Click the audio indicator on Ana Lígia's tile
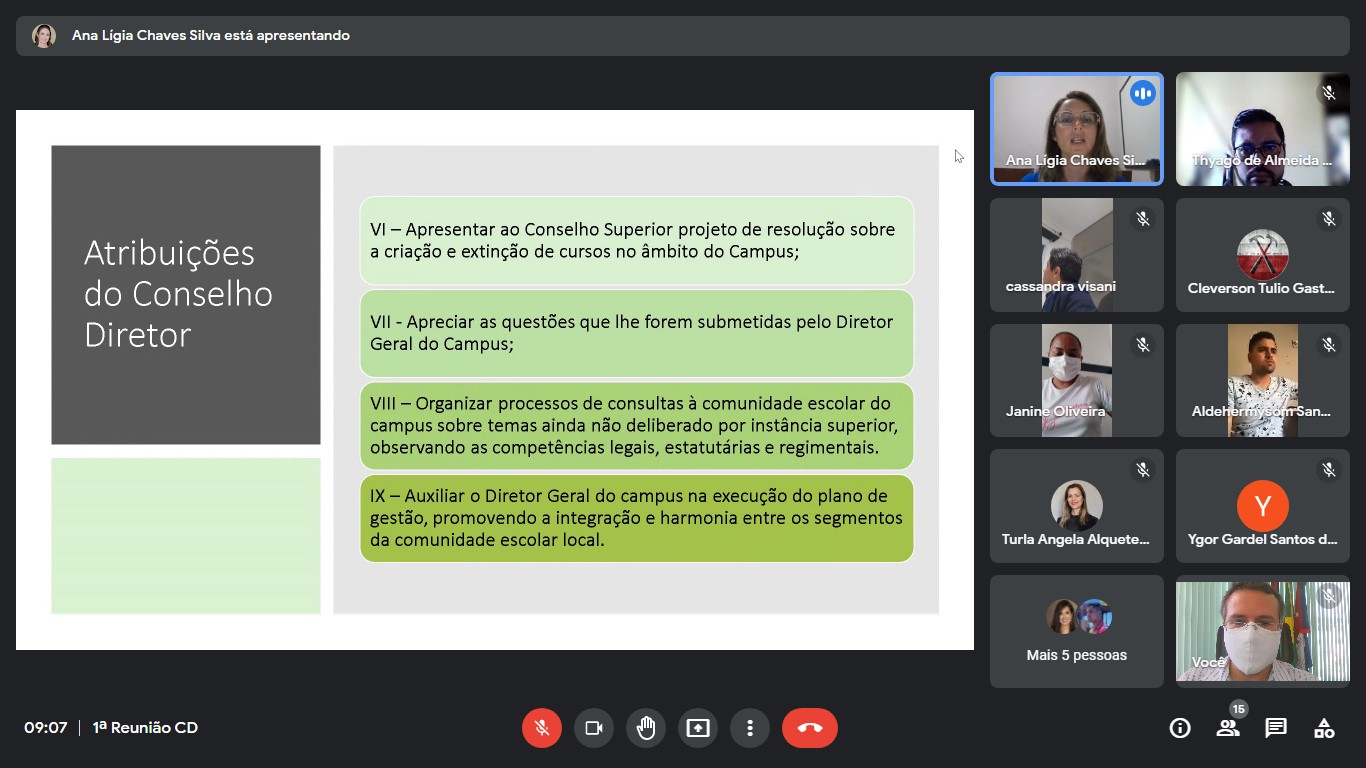The height and width of the screenshot is (768, 1366). (1143, 93)
